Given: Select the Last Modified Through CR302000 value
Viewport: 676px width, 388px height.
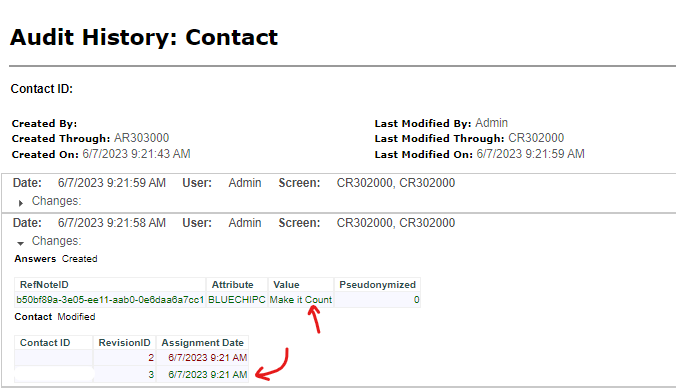Looking at the screenshot, I should click(536, 138).
